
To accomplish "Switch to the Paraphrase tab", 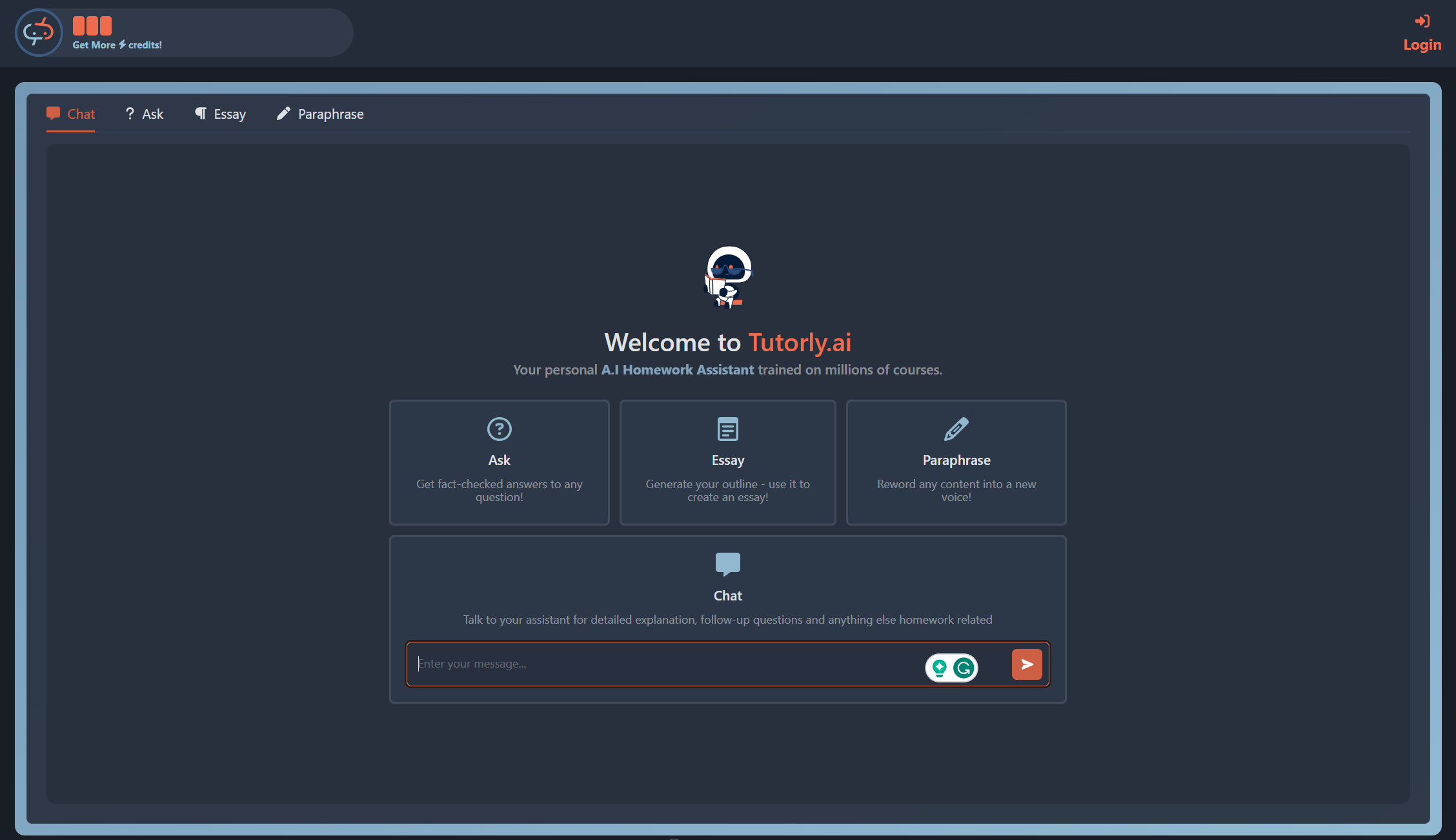I will [320, 114].
